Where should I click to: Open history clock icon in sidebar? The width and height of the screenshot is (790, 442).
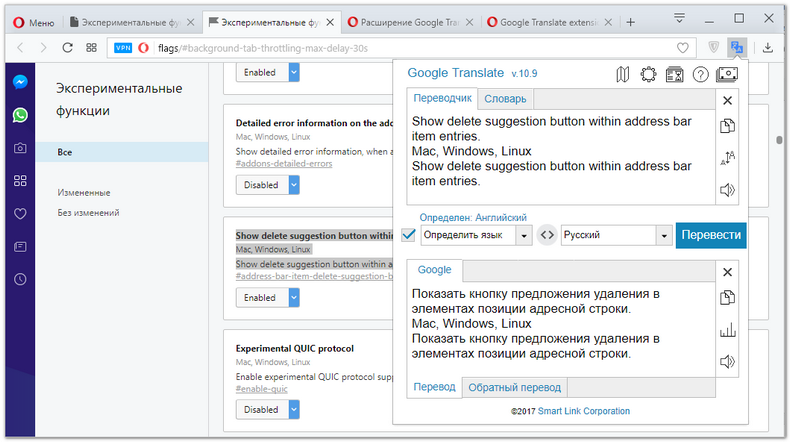pyautogui.click(x=20, y=279)
